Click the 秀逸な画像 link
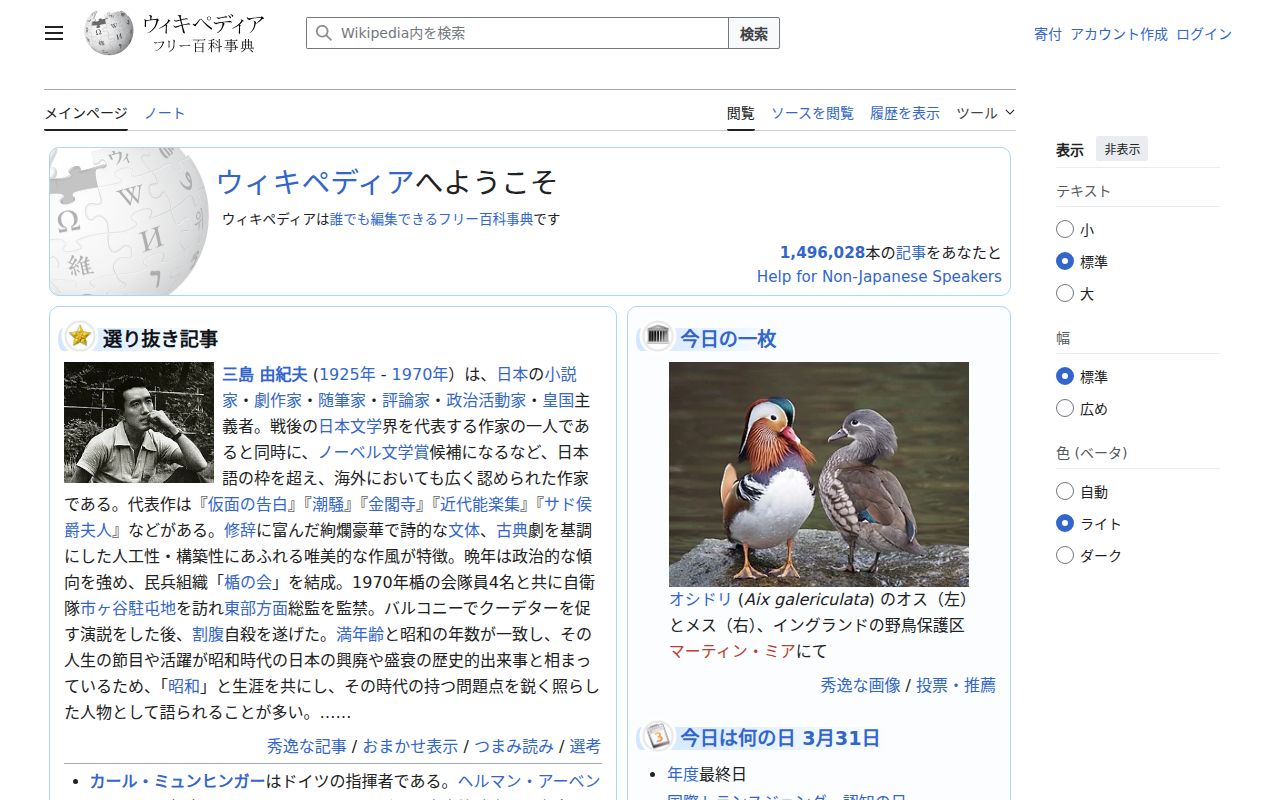Image resolution: width=1280 pixels, height=800 pixels. (x=860, y=685)
